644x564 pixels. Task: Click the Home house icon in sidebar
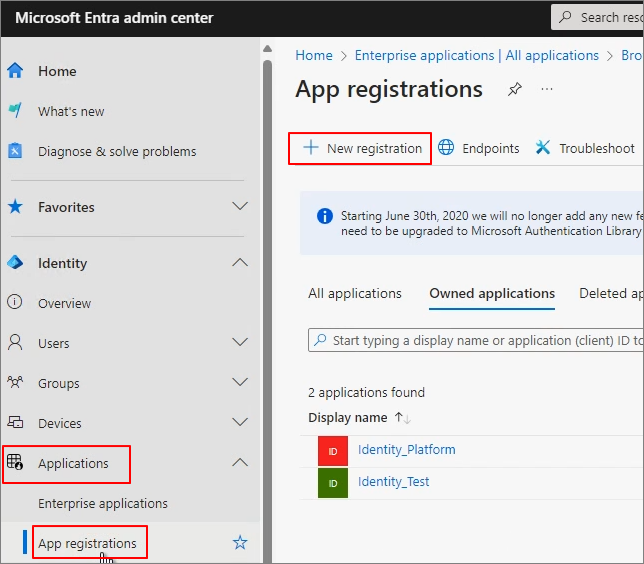point(15,70)
